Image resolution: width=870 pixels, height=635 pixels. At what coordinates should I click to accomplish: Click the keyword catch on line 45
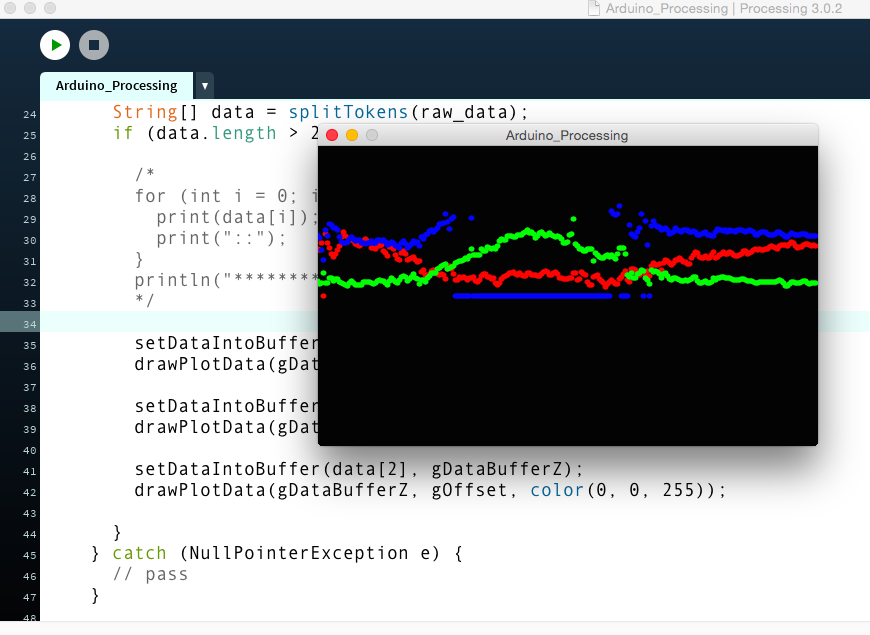[x=139, y=553]
